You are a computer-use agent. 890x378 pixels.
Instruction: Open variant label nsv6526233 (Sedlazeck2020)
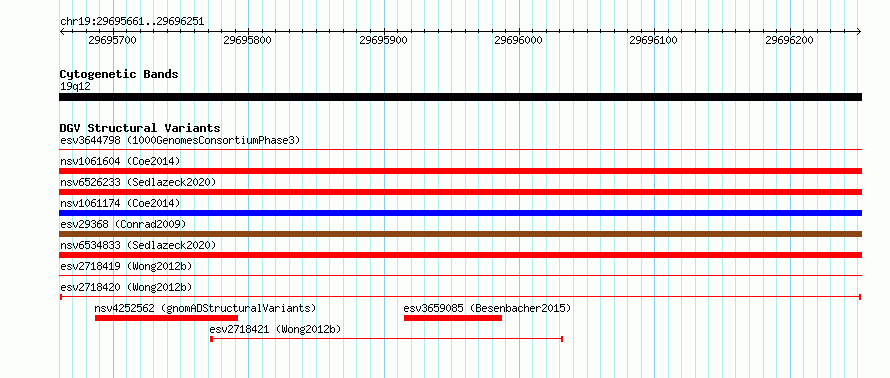pyautogui.click(x=138, y=182)
